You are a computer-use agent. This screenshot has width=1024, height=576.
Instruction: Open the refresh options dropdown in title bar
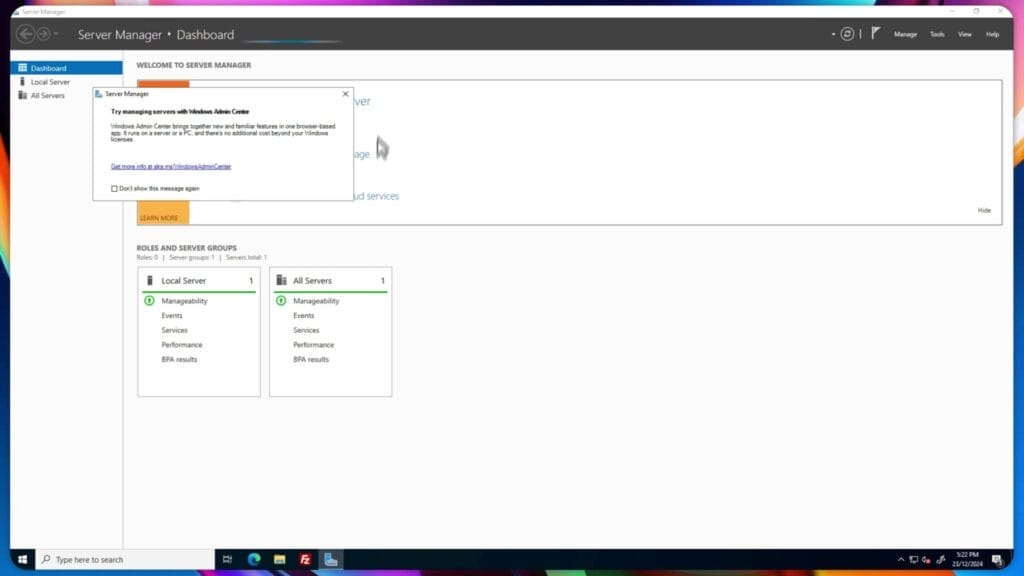coord(833,34)
